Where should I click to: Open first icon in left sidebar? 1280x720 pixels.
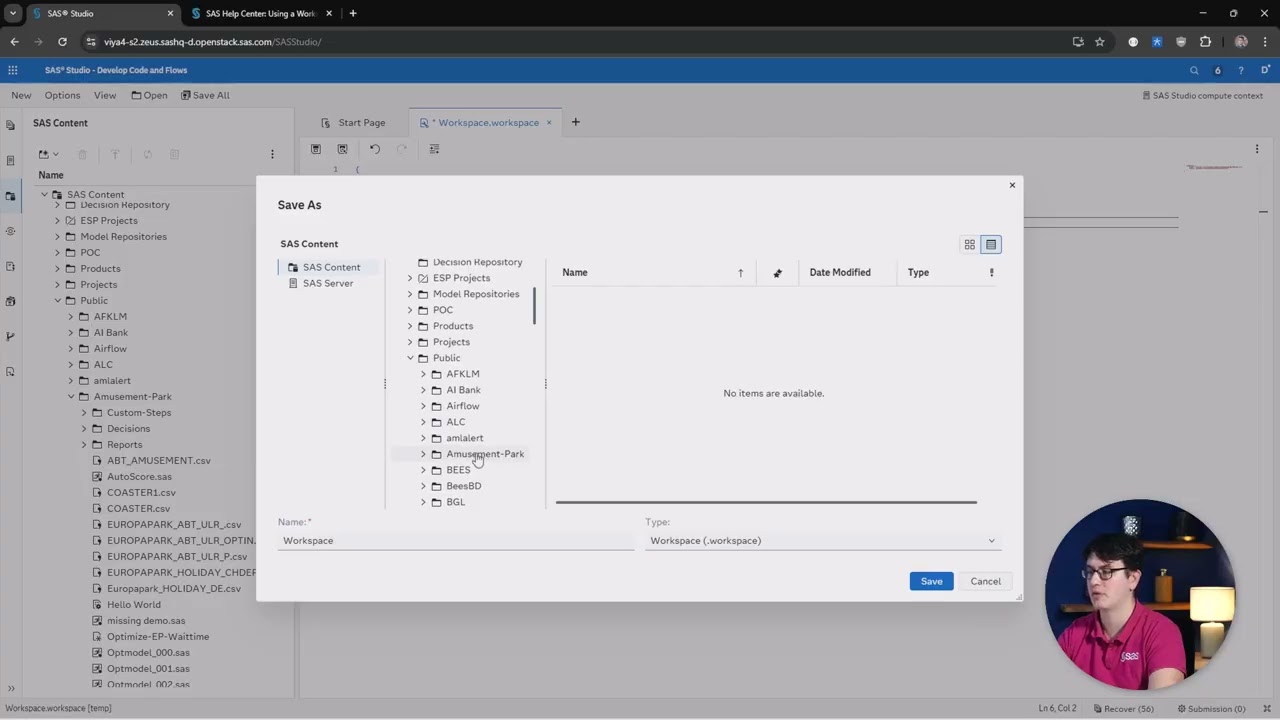[x=10, y=125]
